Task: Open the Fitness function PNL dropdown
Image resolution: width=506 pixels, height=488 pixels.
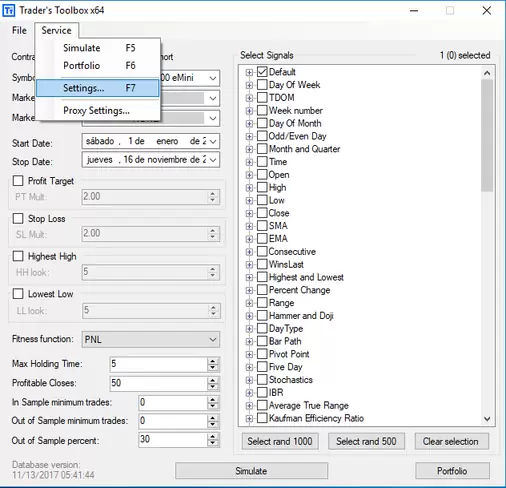Action: (x=150, y=339)
